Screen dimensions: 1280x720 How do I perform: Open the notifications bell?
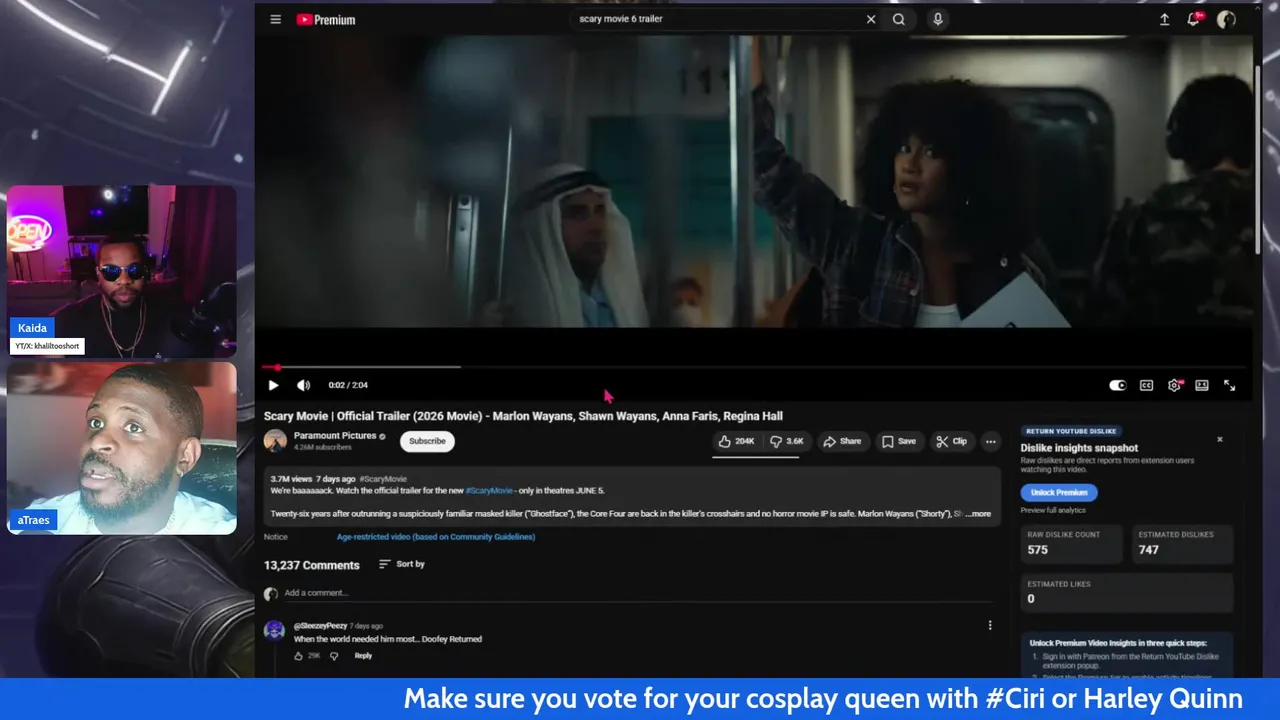pyautogui.click(x=1194, y=19)
